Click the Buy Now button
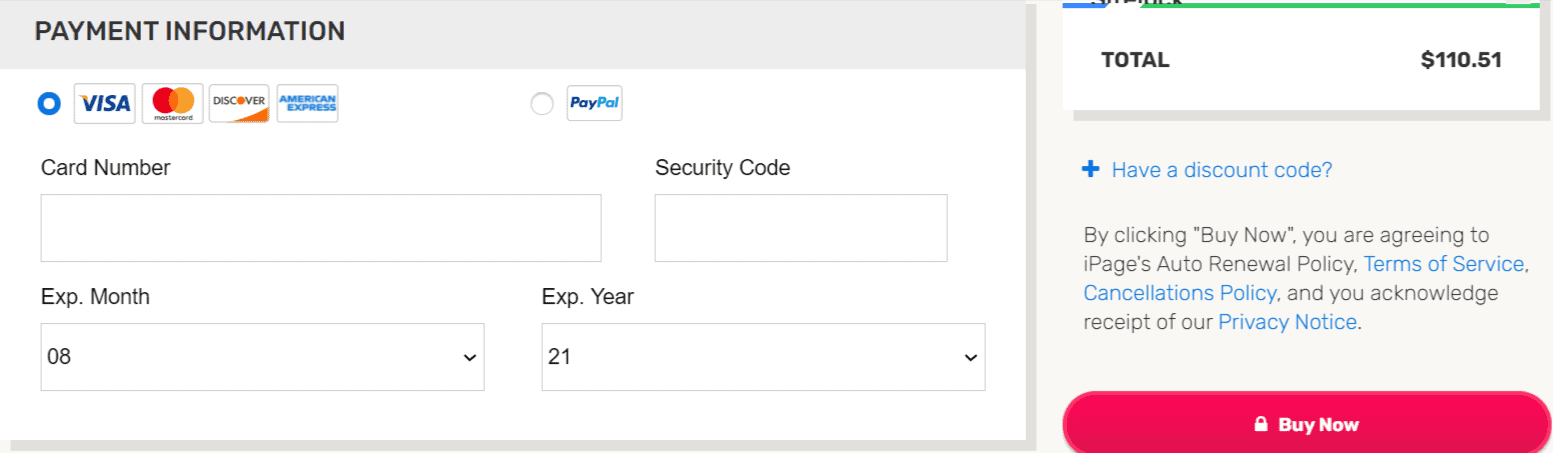1553x453 pixels. pyautogui.click(x=1306, y=423)
